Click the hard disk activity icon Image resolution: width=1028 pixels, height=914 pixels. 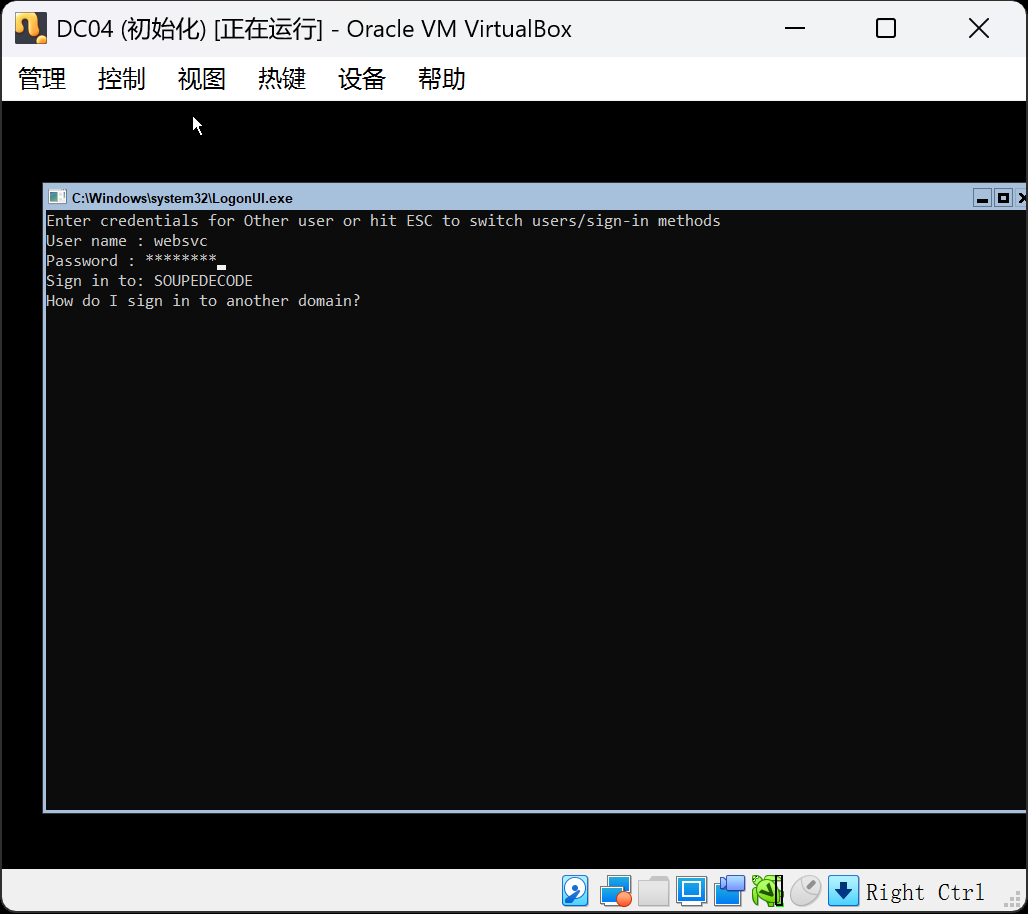[575, 890]
